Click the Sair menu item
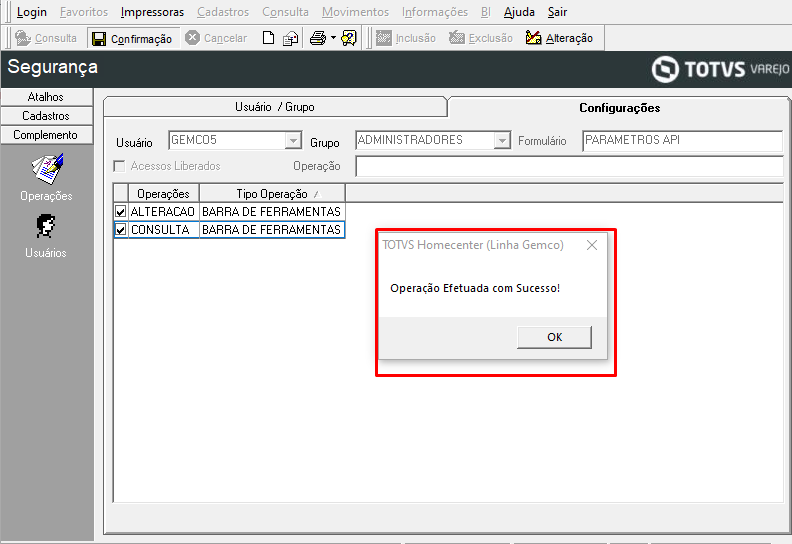The image size is (792, 544). point(558,12)
